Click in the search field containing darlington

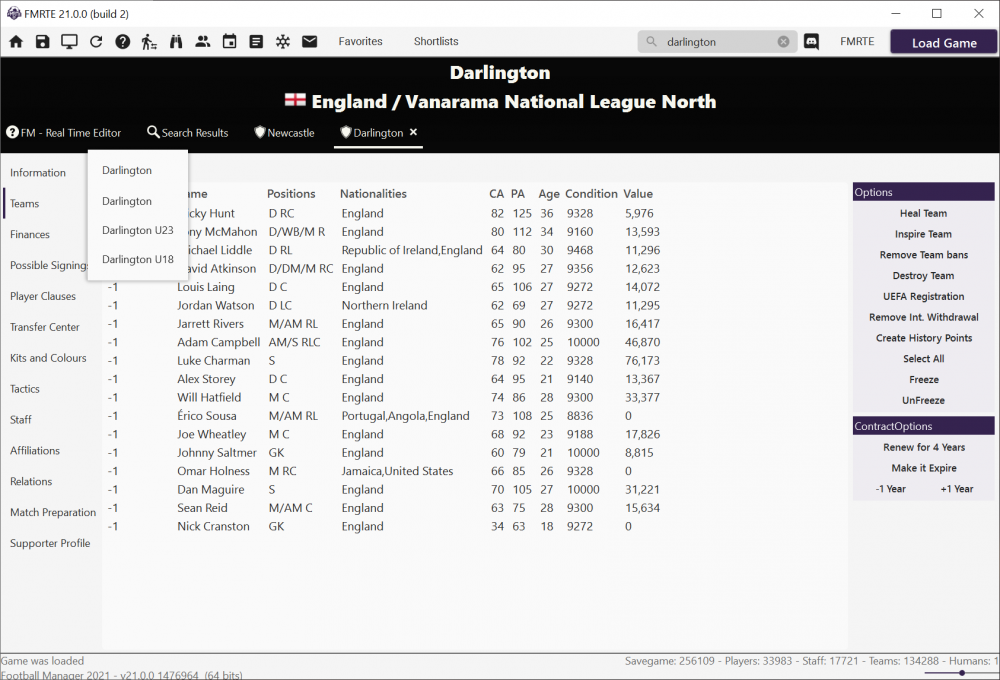(717, 42)
